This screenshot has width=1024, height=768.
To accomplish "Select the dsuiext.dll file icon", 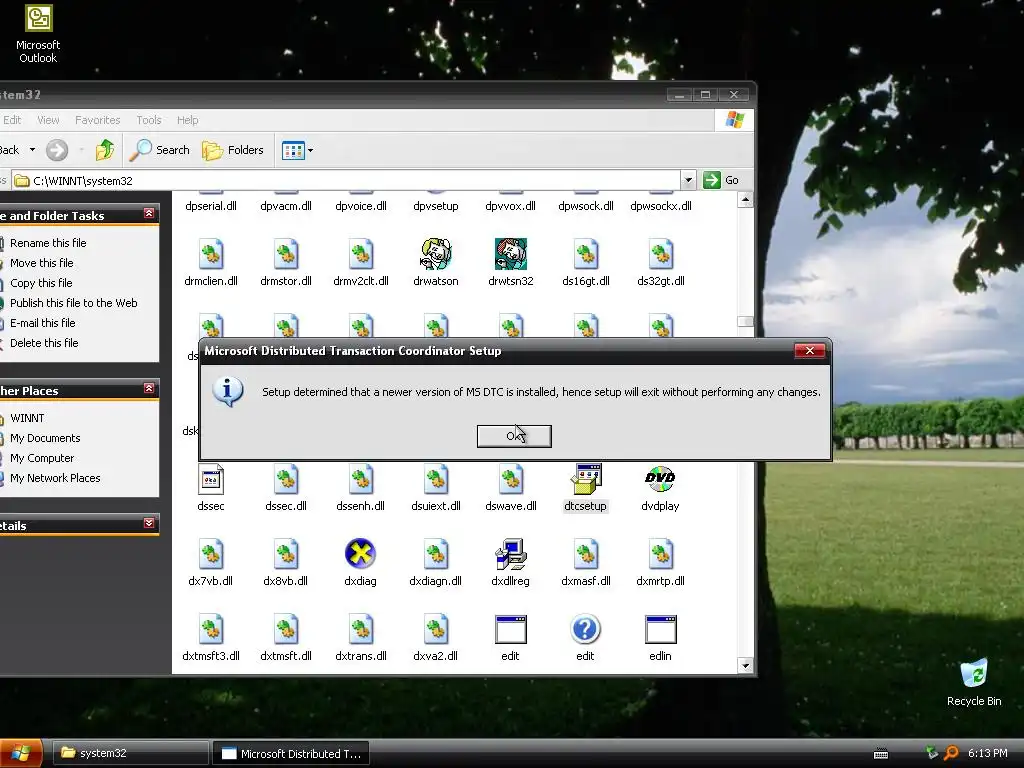I will click(436, 479).
